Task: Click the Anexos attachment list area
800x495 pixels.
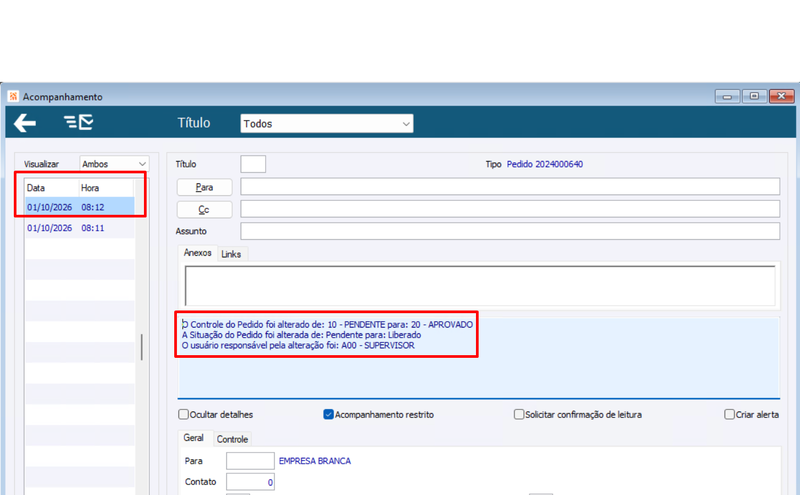Action: point(480,285)
